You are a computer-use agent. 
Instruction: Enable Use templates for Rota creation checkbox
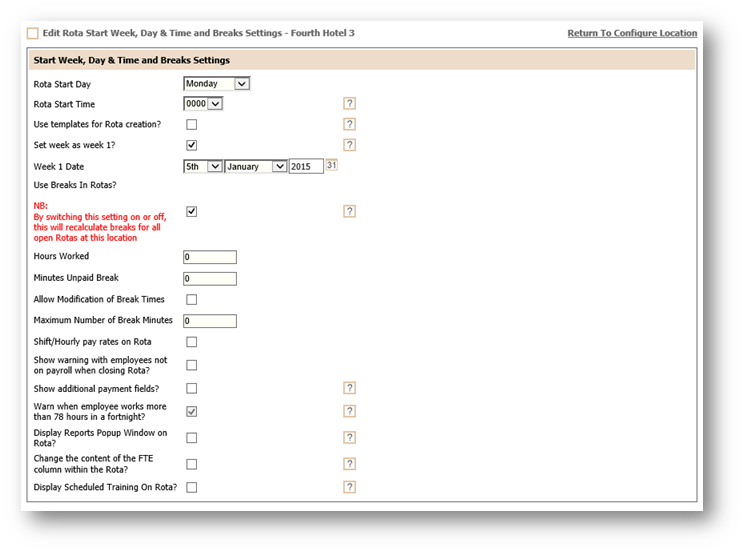tap(191, 124)
